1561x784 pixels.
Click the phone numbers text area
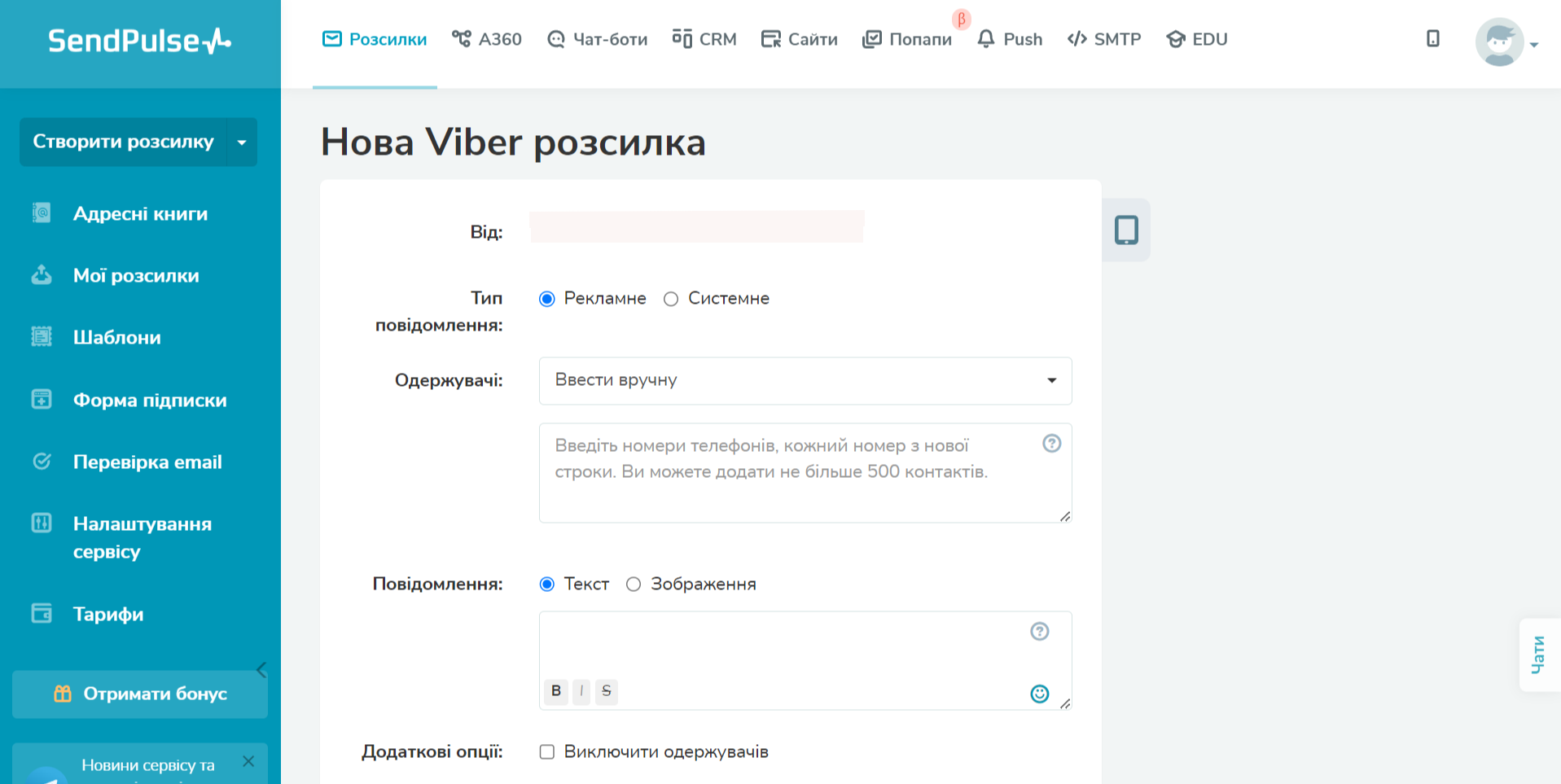(x=805, y=473)
